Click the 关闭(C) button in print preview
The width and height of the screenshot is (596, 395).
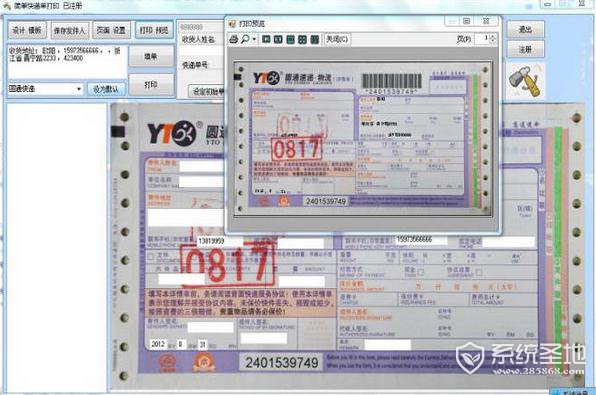(x=337, y=39)
